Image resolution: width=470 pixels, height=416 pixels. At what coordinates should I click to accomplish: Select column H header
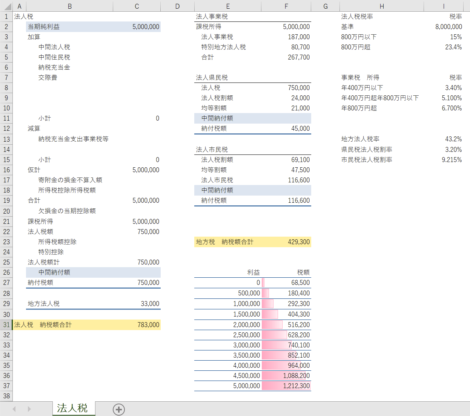382,6
